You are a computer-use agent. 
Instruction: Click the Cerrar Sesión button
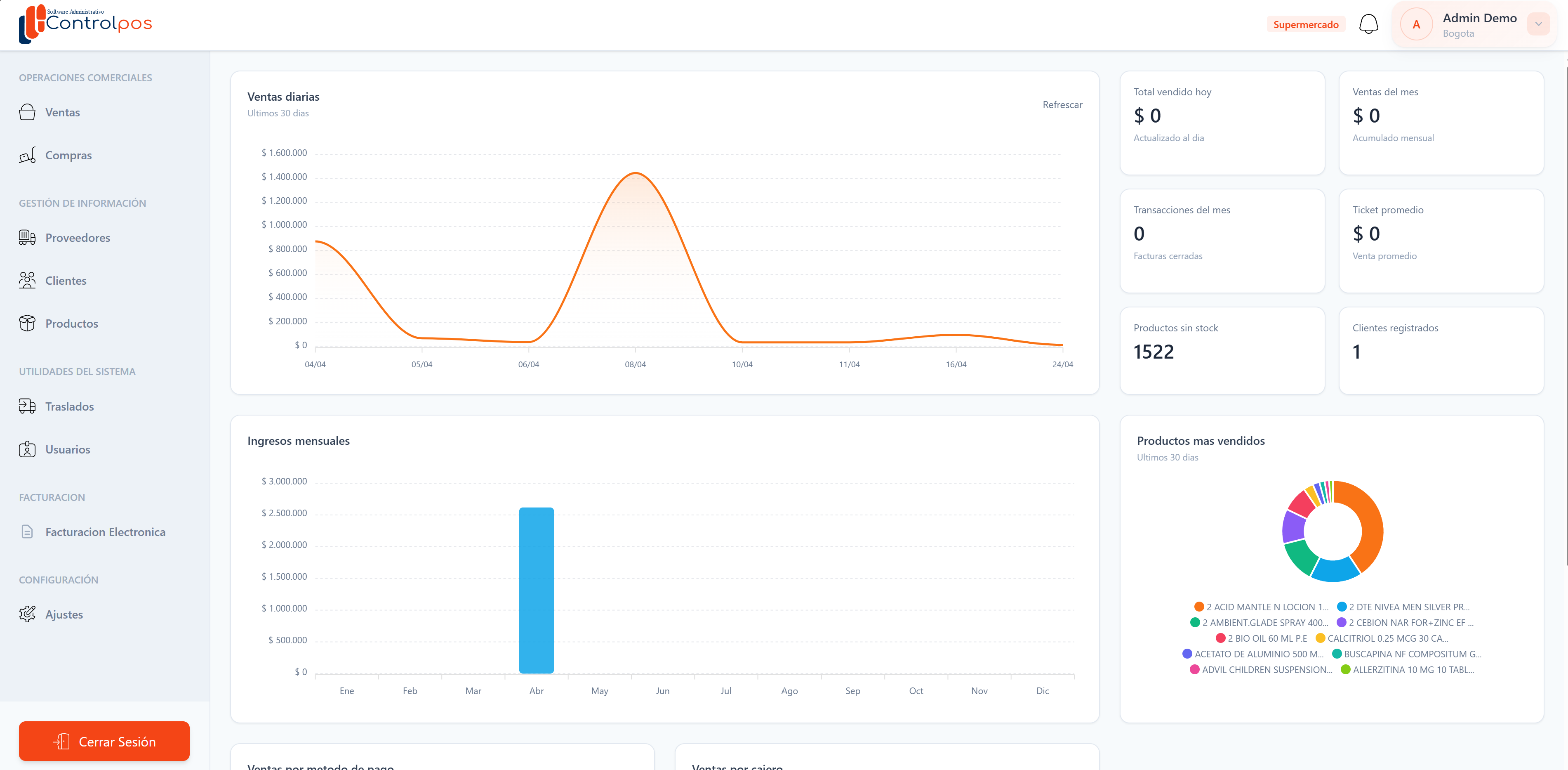[x=104, y=742]
